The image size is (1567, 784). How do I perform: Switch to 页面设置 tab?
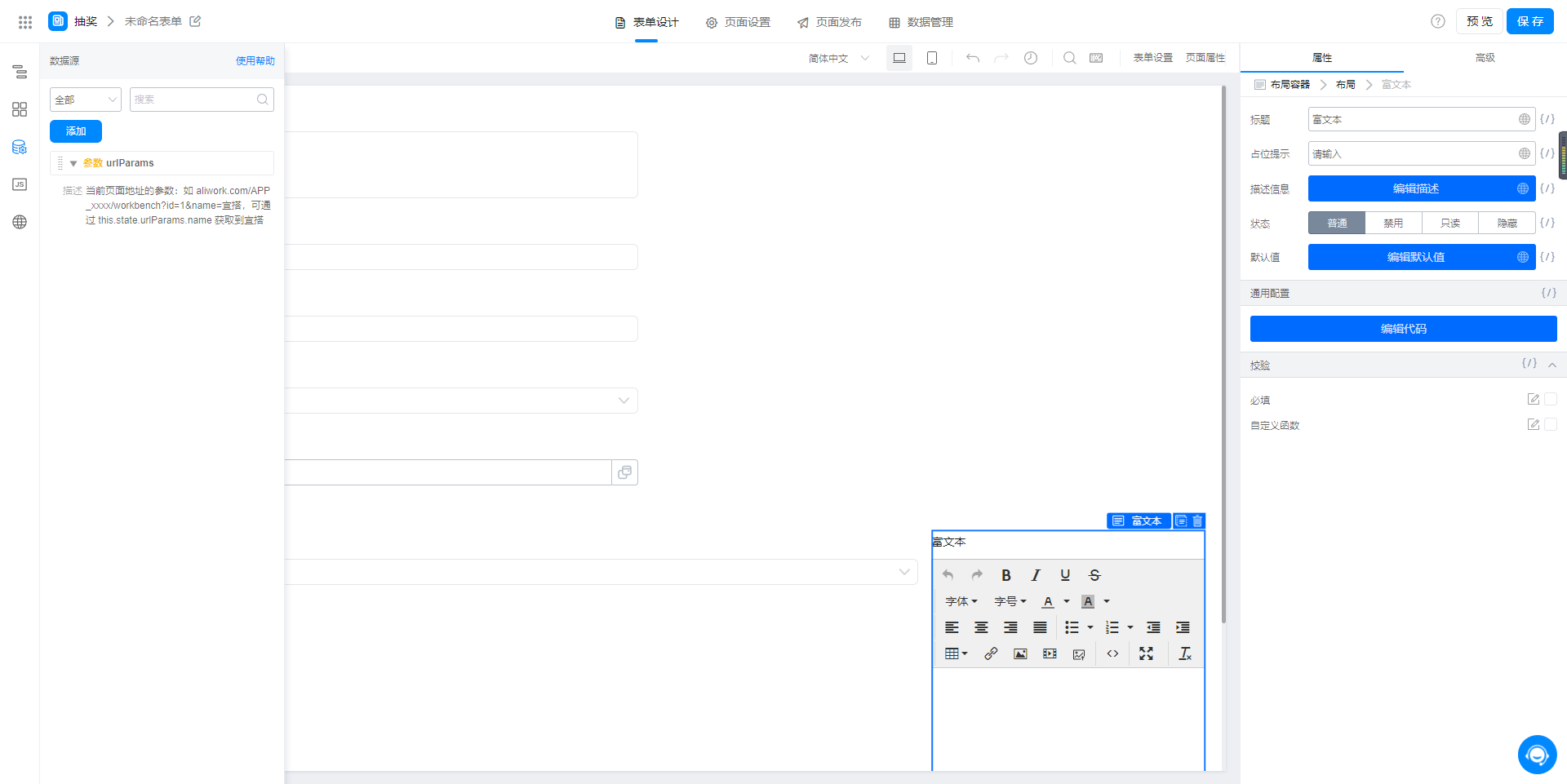coord(738,22)
